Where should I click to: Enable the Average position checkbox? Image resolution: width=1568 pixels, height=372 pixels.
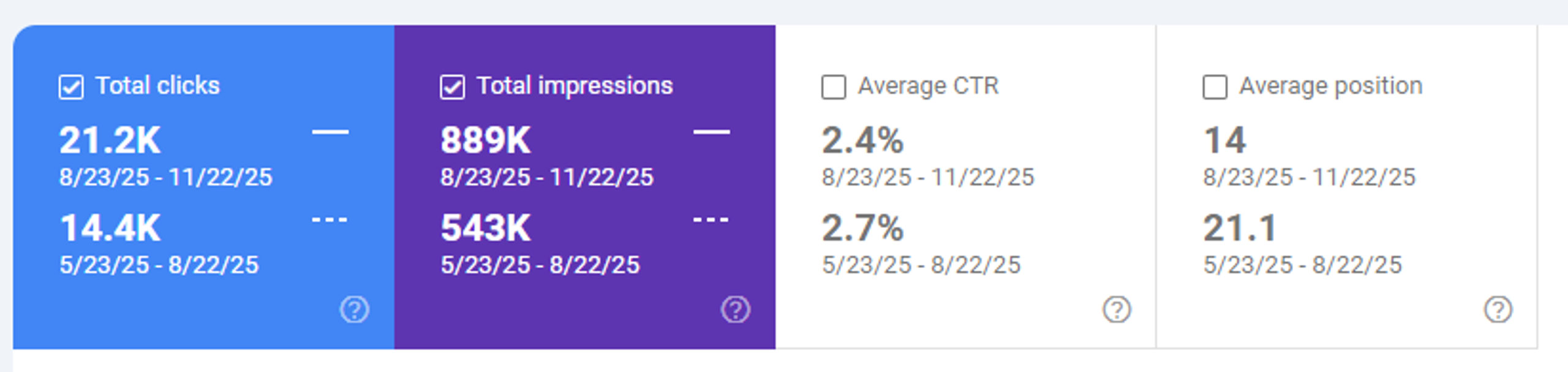[1215, 86]
